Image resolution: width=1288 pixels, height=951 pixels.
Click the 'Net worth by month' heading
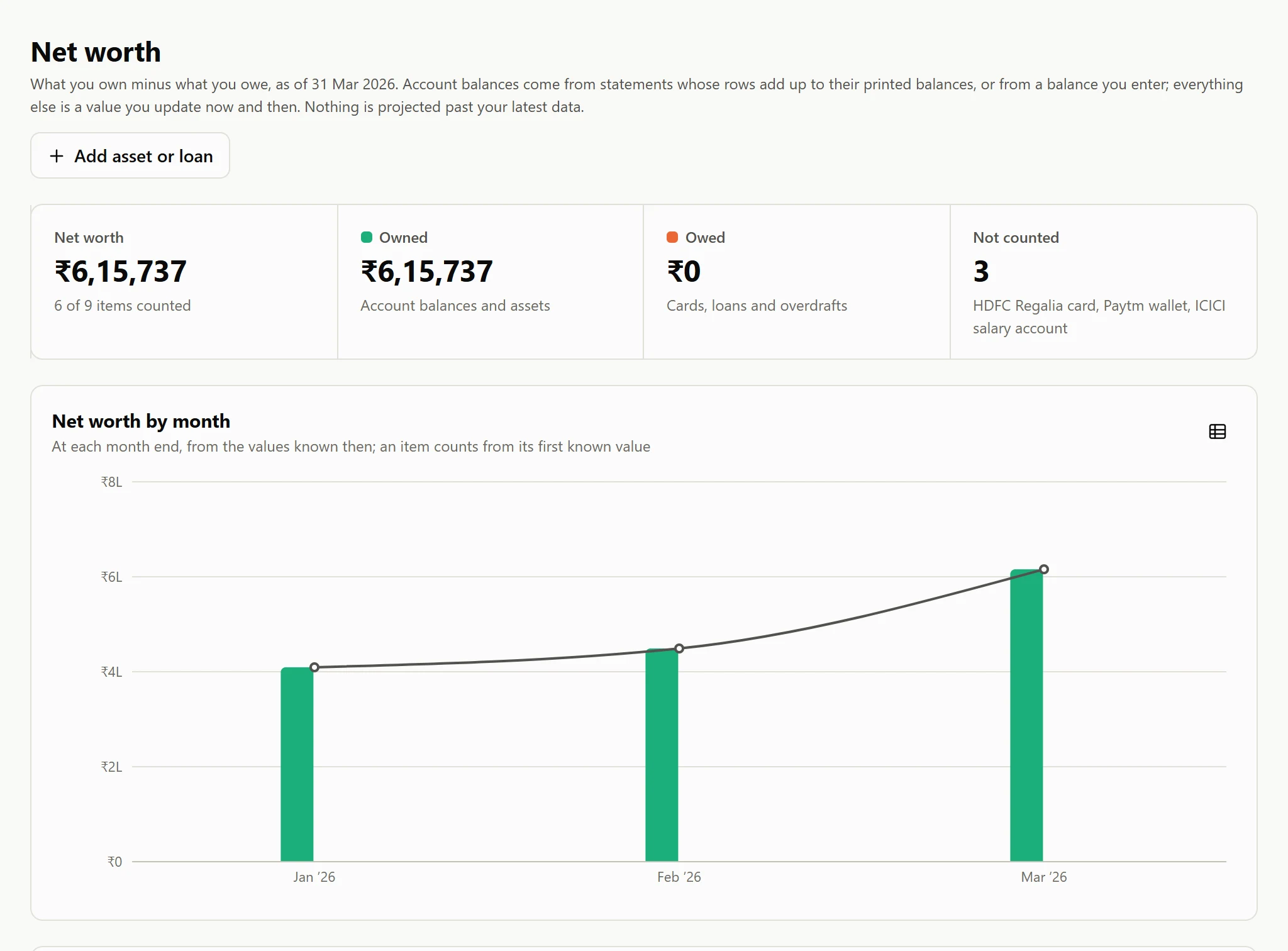[x=141, y=421]
